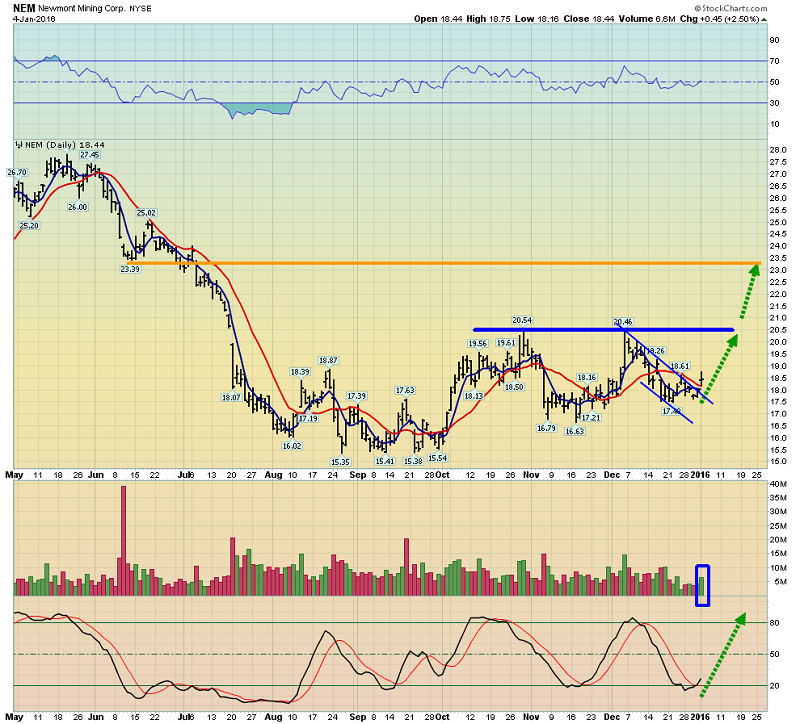Click the 18.87 high price label
800x724 pixels.
[328, 360]
